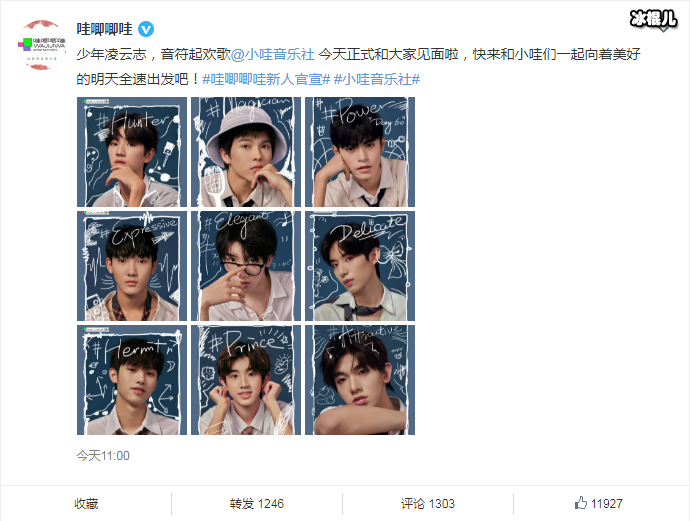
Task: Click the 评论 1303 comment button
Action: (x=428, y=503)
